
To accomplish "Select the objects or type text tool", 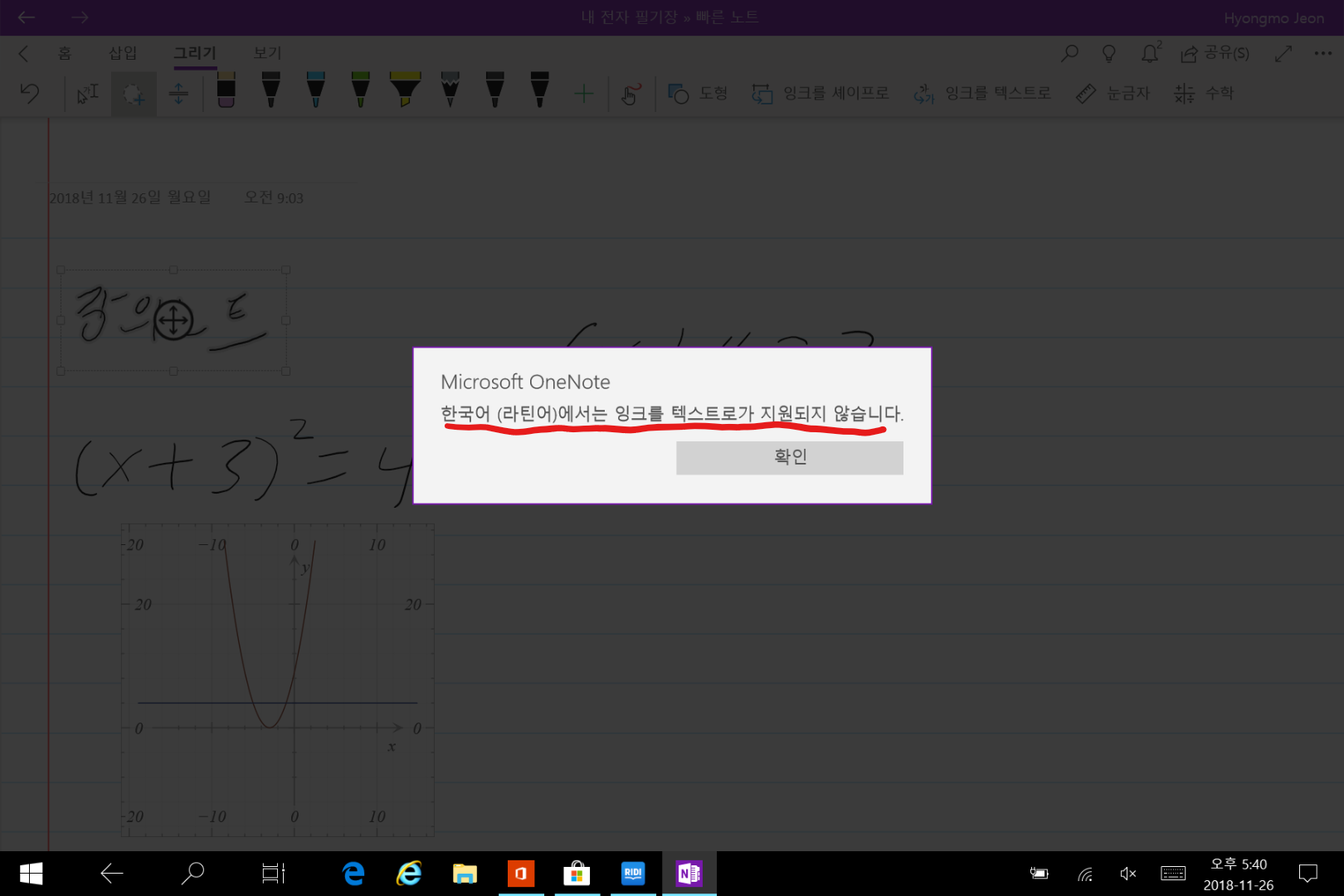I will tap(88, 94).
